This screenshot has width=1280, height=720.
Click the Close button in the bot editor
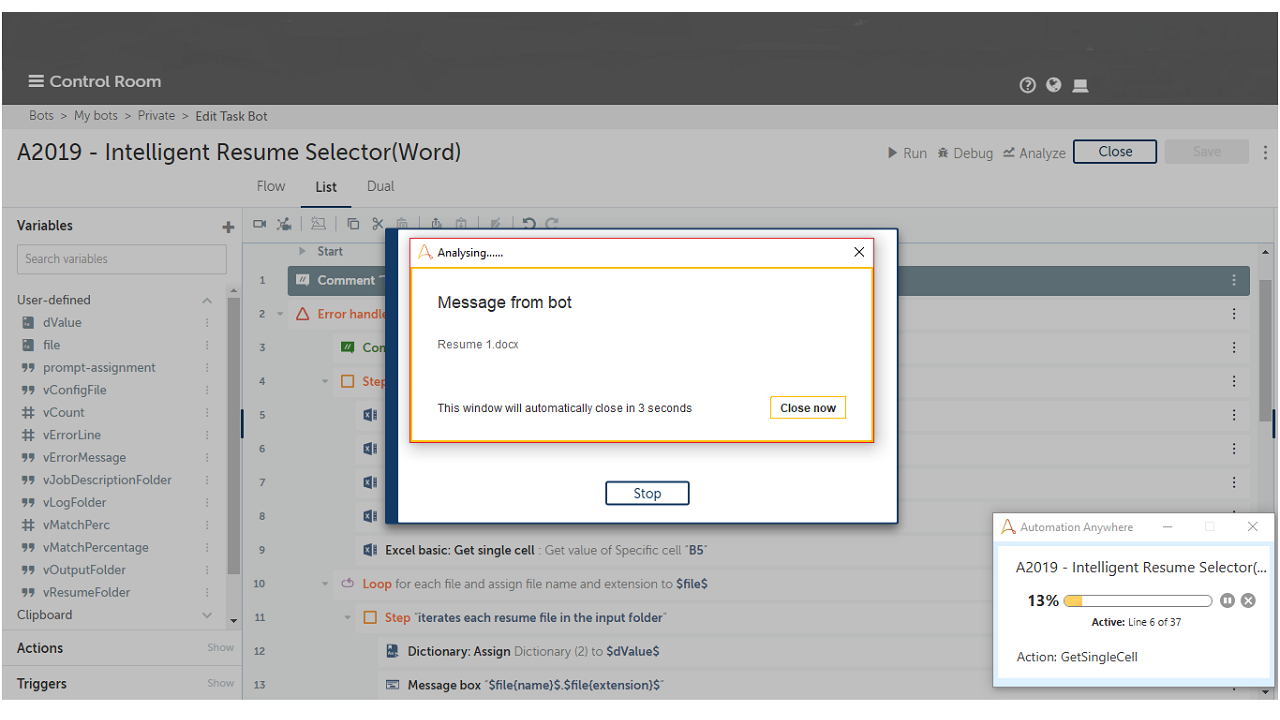tap(1115, 152)
